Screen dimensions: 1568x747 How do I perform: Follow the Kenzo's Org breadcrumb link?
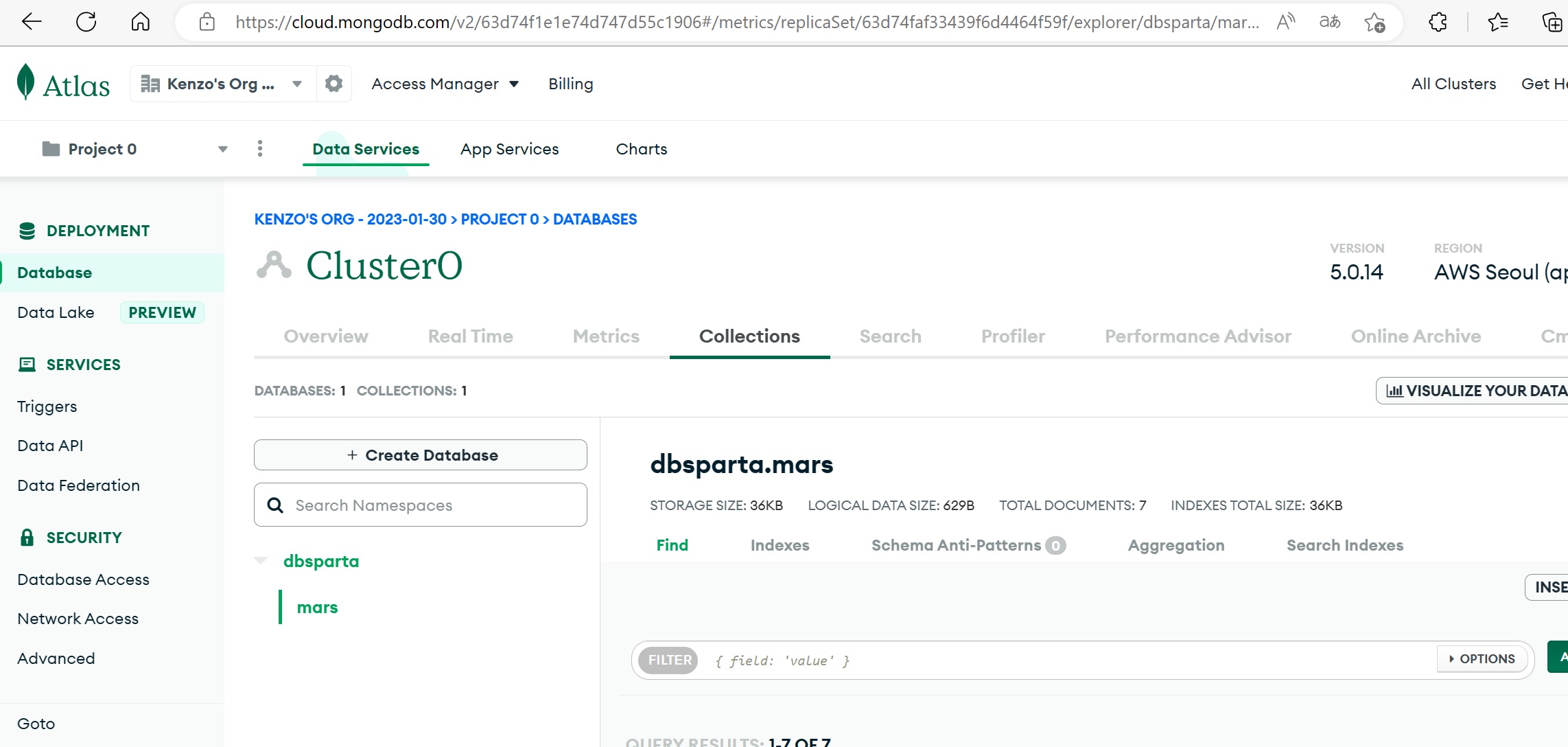coord(351,219)
